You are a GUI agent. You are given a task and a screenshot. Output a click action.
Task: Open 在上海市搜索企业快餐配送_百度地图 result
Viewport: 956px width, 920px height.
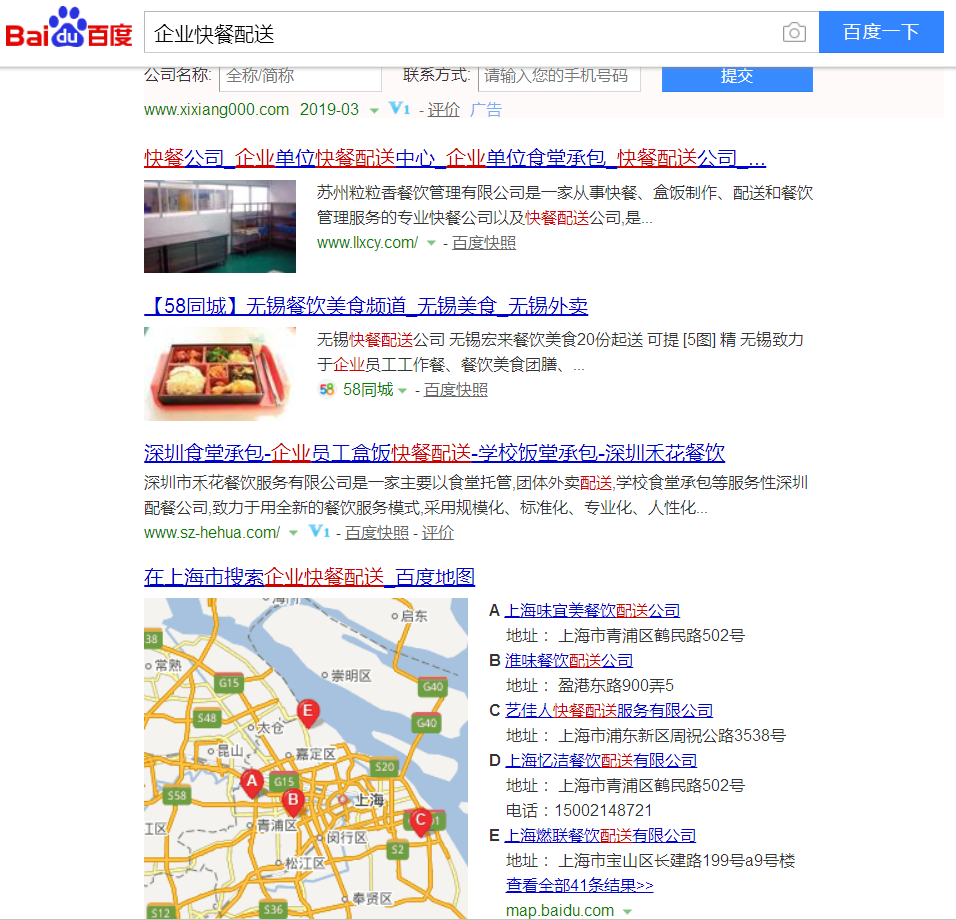click(x=309, y=577)
